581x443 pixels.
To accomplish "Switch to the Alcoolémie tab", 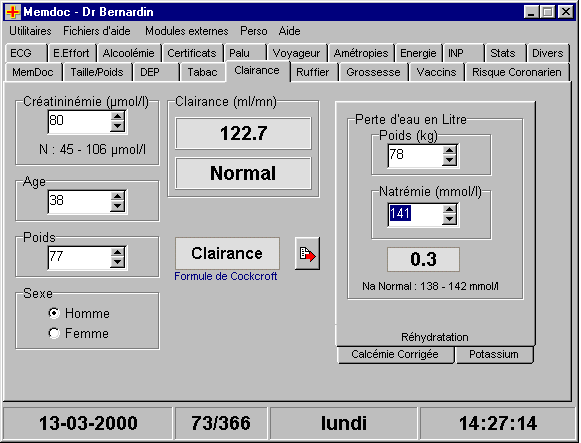I will click(129, 53).
